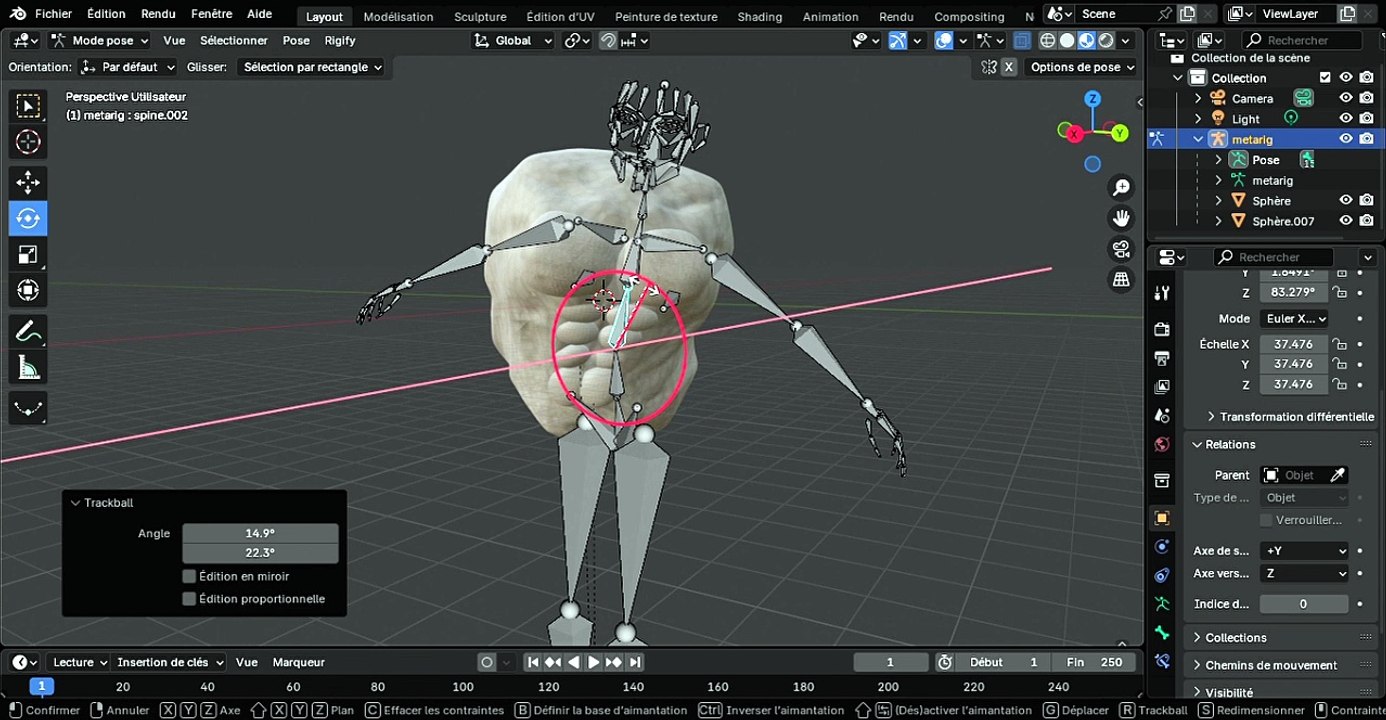Viewport: 1386px width, 720px height.
Task: Pin the Scene with pushpin icon
Action: coord(1164,14)
